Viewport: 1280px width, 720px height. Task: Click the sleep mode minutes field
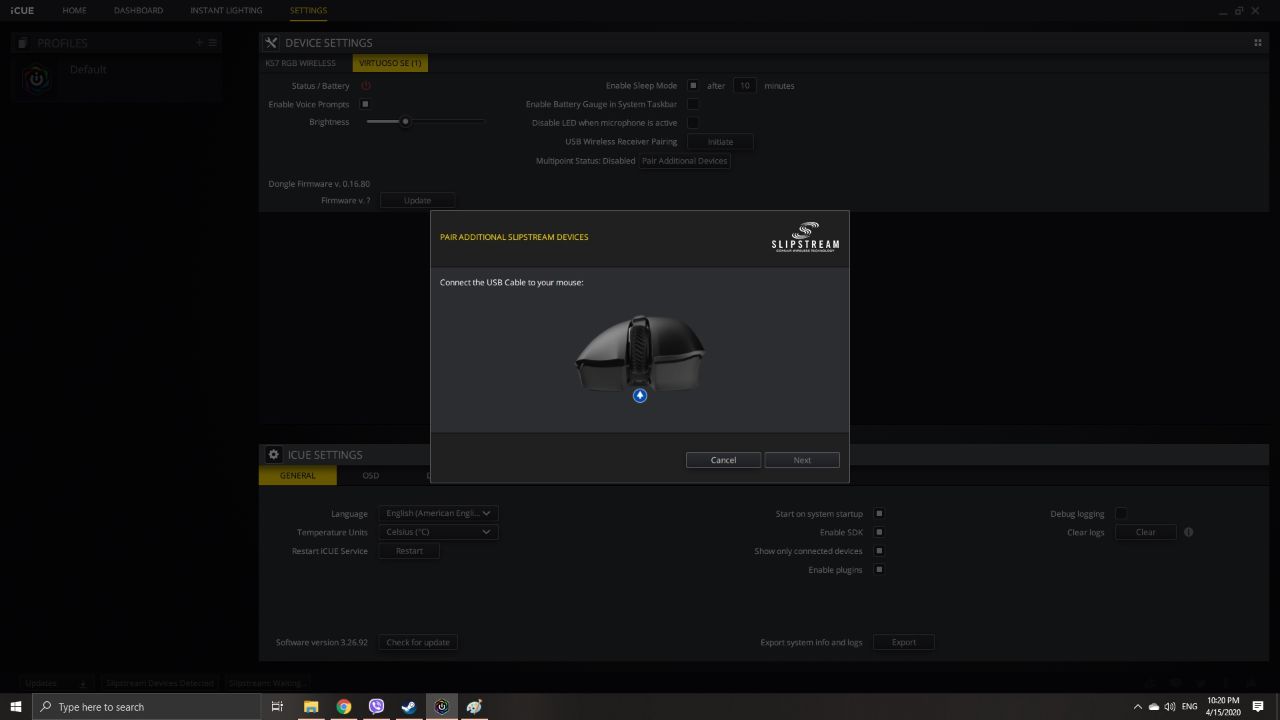point(745,86)
